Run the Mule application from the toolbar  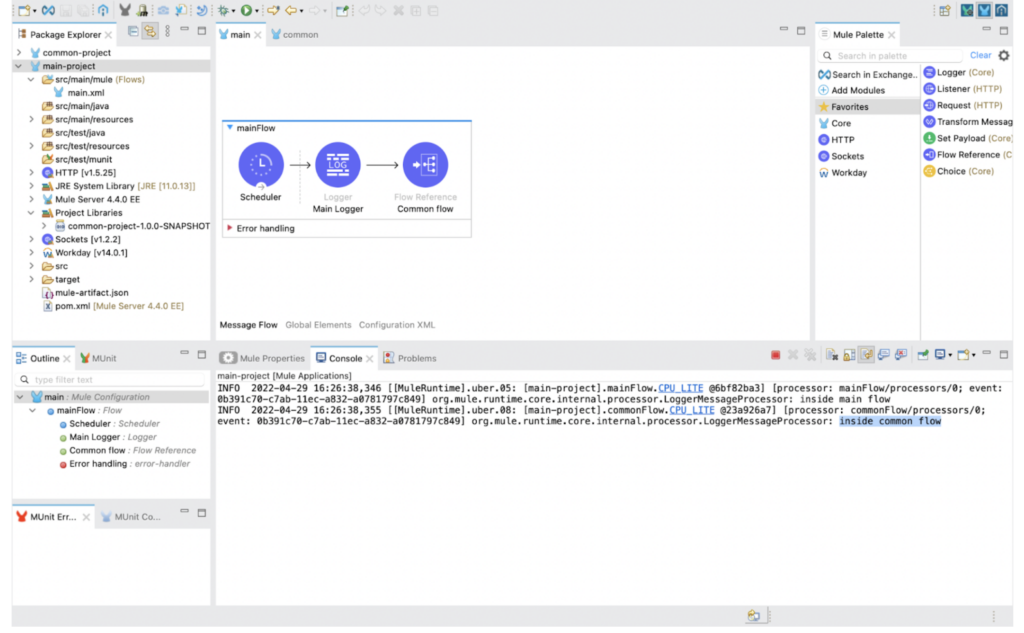(x=245, y=9)
